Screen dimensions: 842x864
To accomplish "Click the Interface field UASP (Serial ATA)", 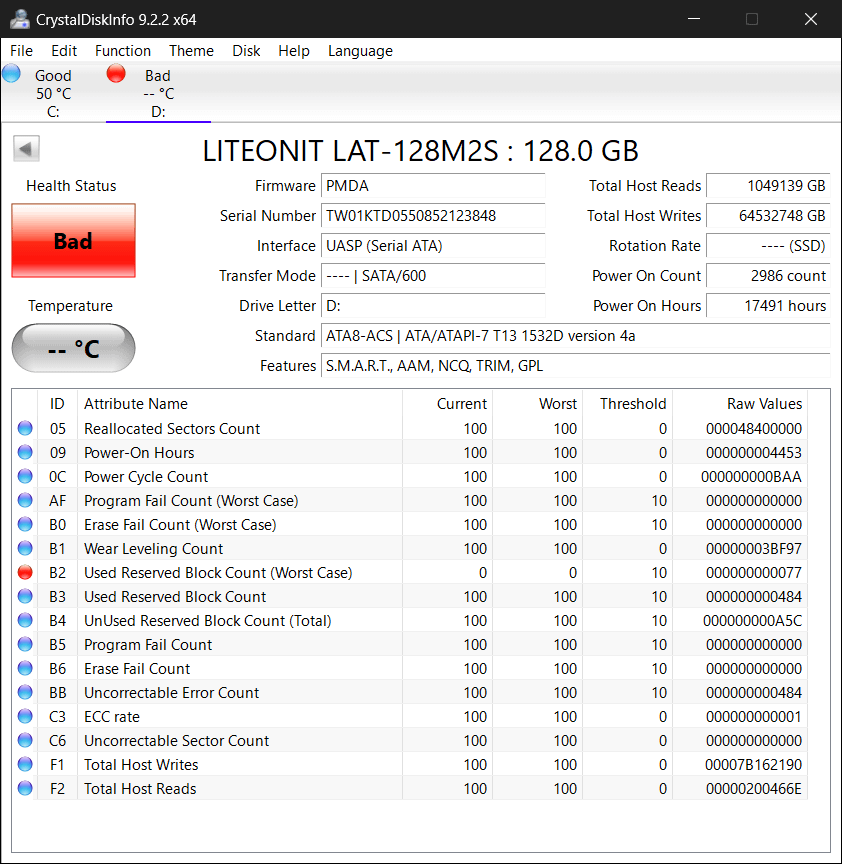I will (x=433, y=246).
